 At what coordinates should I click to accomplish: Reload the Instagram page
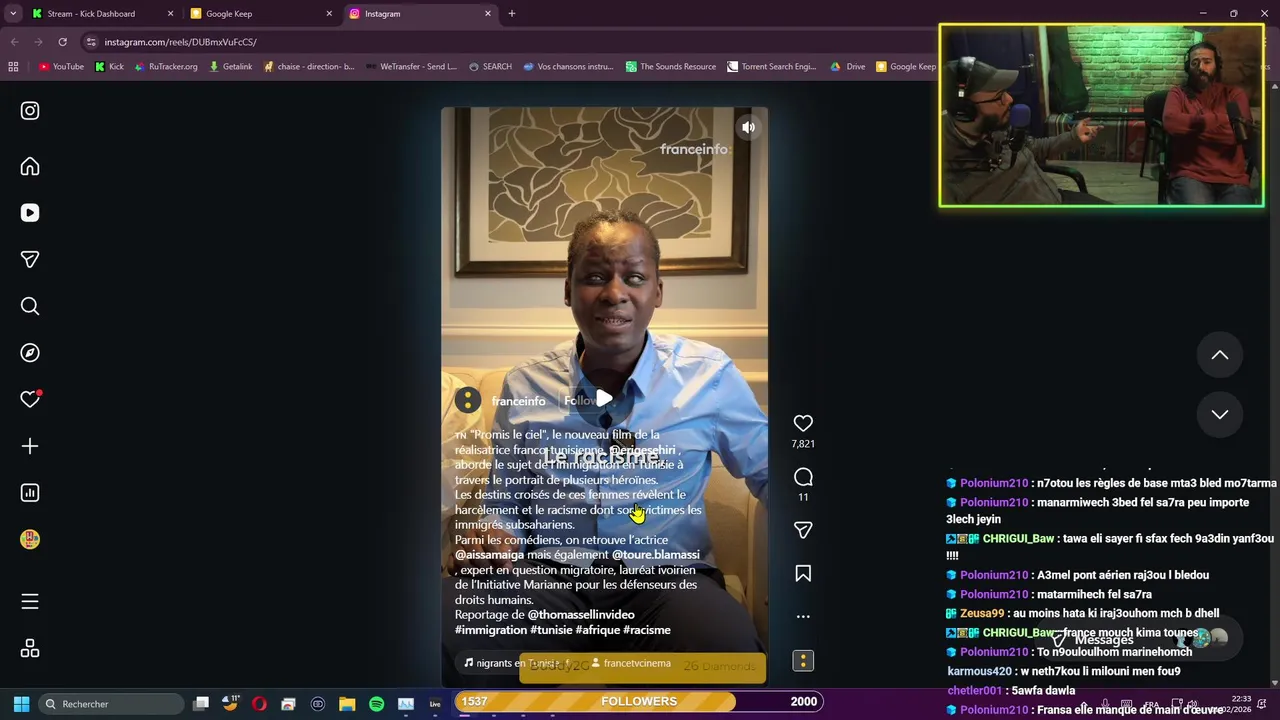click(62, 42)
